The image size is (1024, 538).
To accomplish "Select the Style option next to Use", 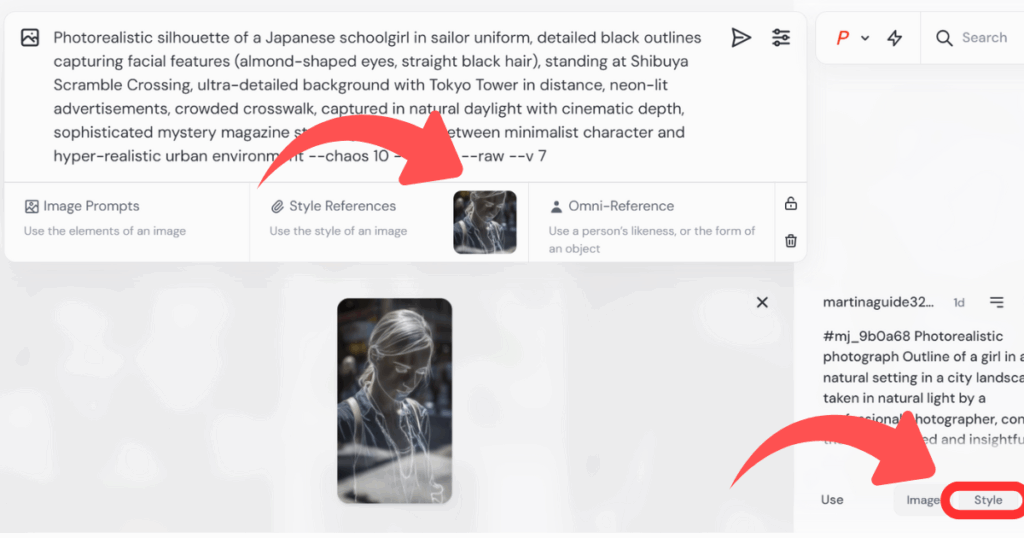I will coord(987,500).
